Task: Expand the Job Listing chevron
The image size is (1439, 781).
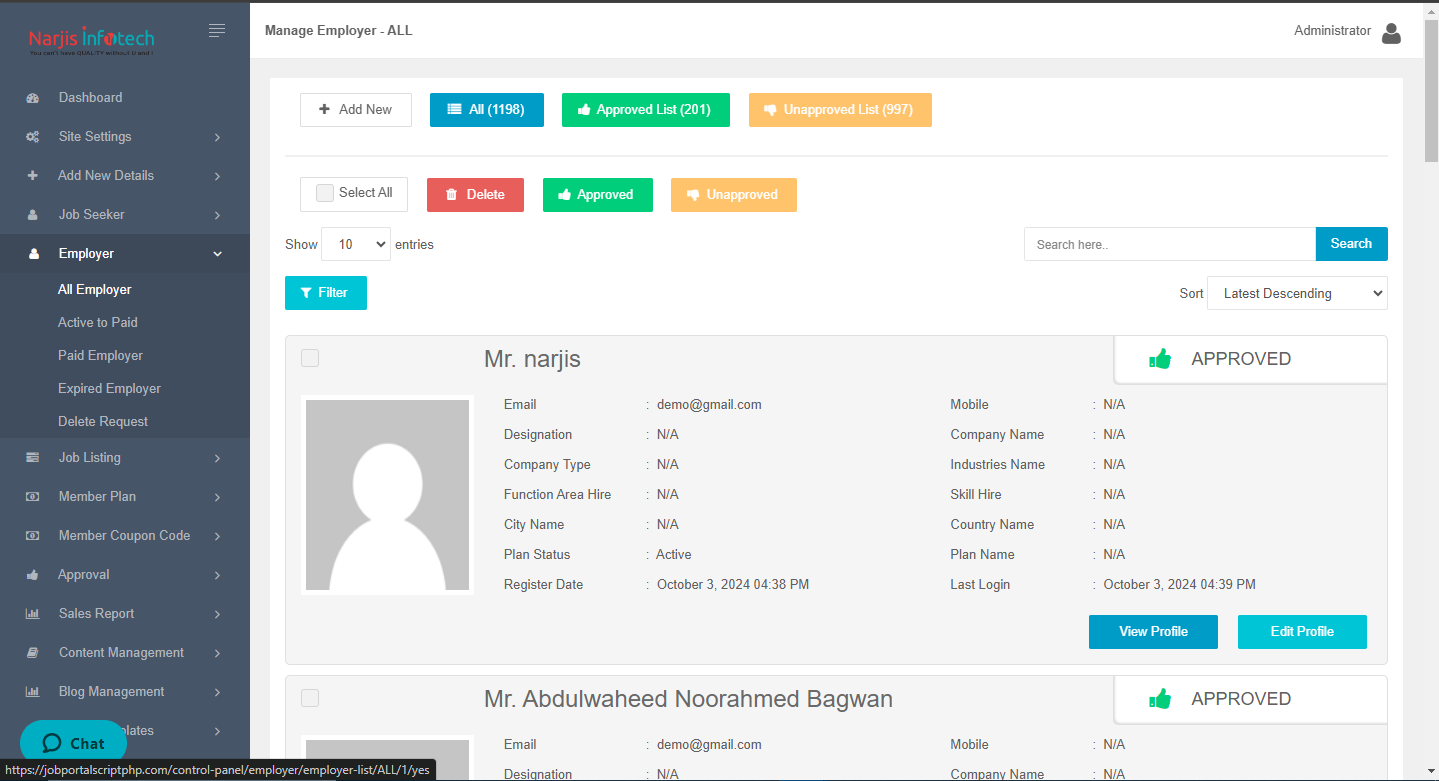Action: tap(217, 458)
